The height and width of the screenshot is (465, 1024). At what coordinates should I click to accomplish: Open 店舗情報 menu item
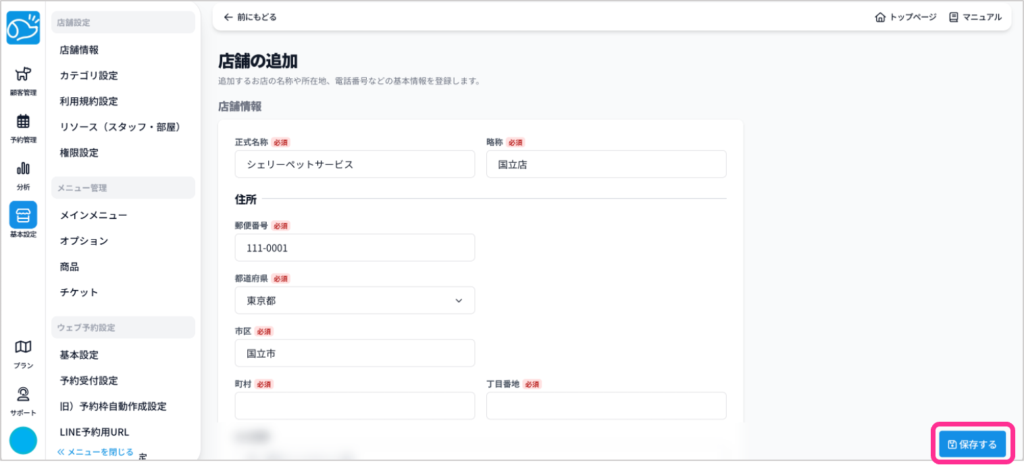click(x=79, y=49)
